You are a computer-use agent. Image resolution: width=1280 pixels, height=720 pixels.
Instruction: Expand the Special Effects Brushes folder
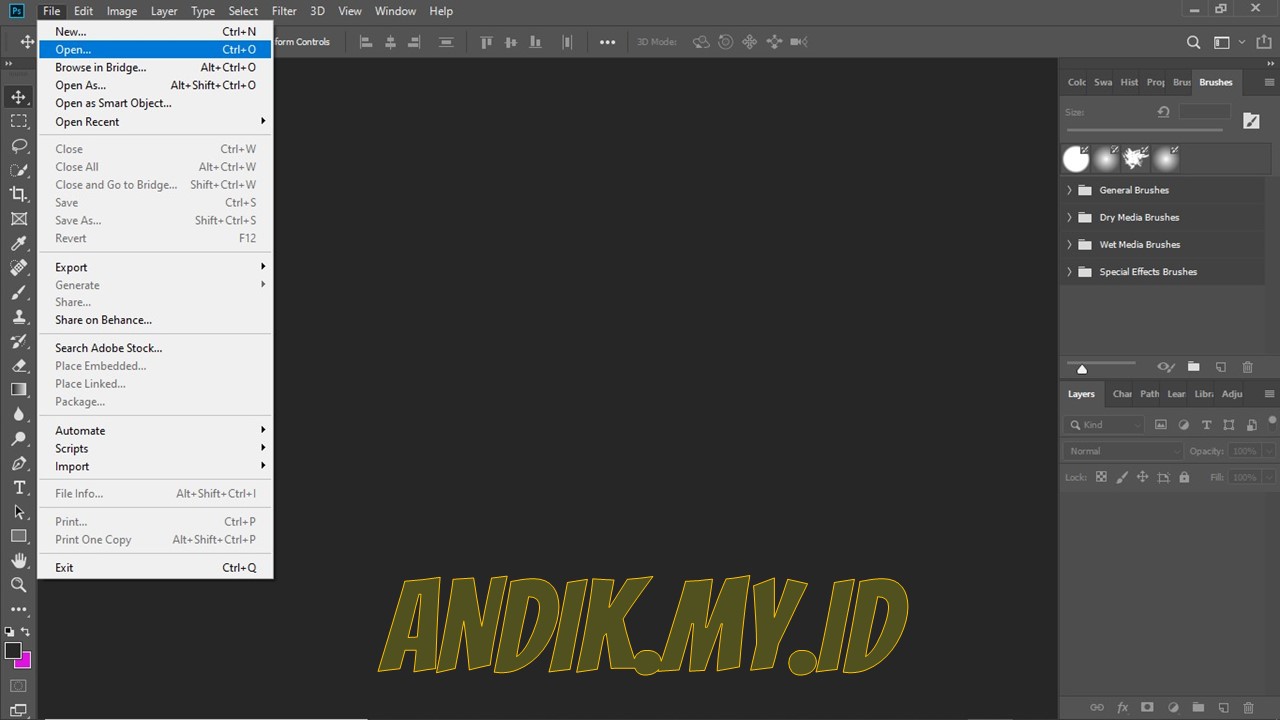[x=1069, y=271]
